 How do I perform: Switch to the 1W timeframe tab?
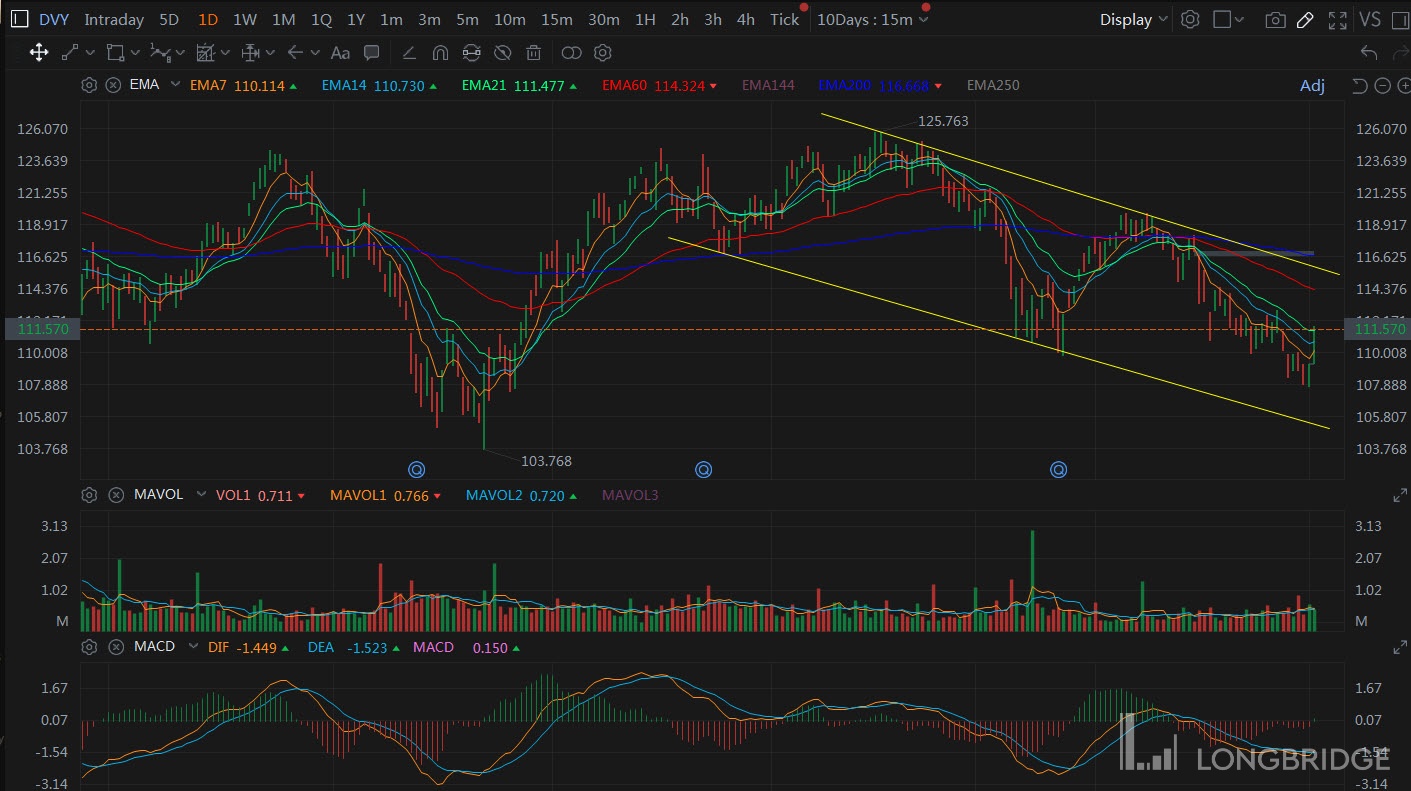click(245, 20)
